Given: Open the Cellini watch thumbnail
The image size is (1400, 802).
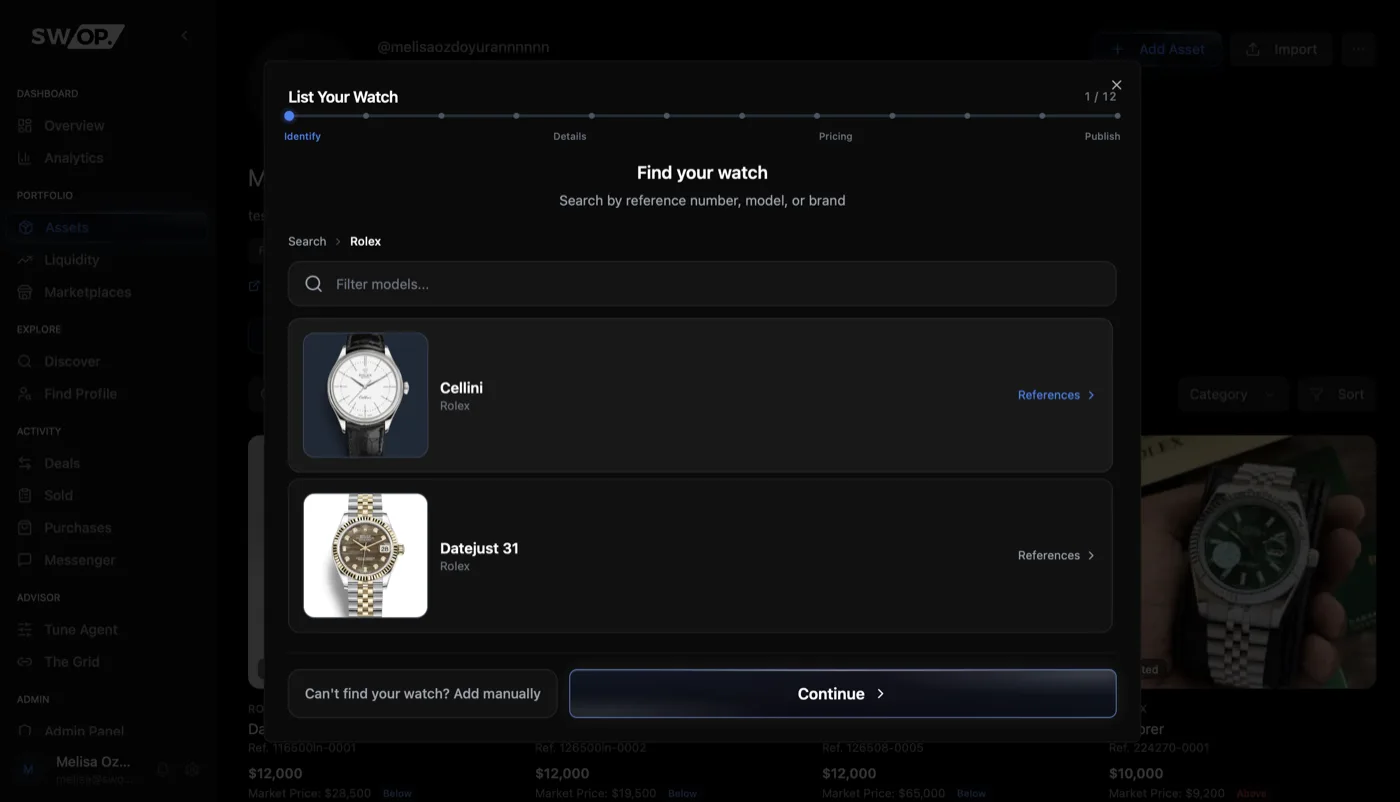Looking at the screenshot, I should point(366,395).
